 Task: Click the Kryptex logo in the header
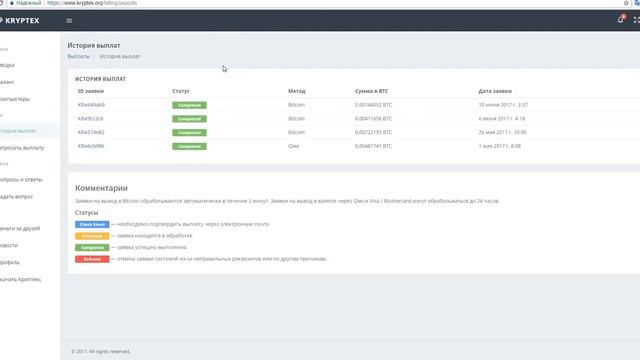tap(20, 20)
